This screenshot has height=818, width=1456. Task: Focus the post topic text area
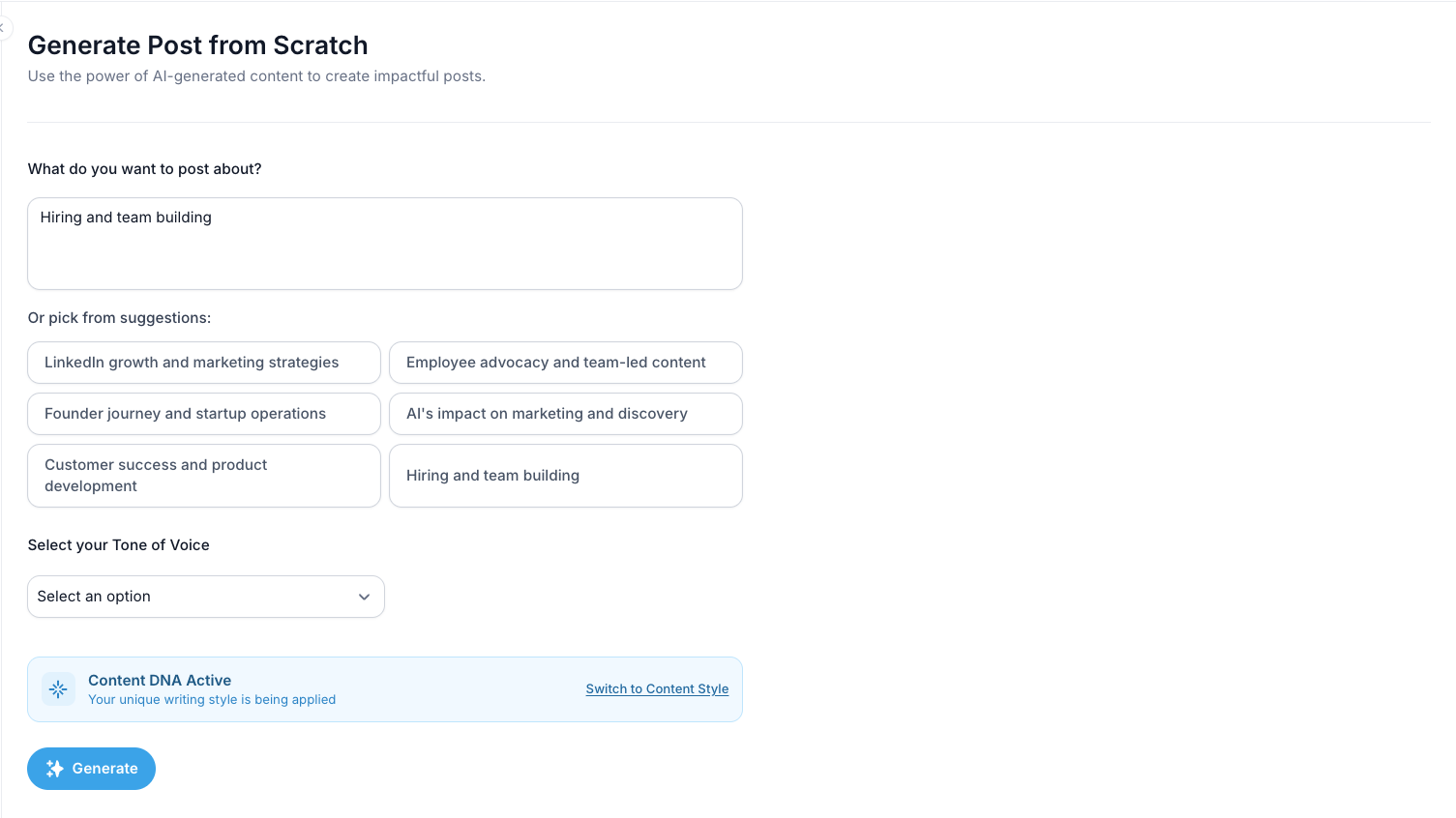tap(385, 244)
